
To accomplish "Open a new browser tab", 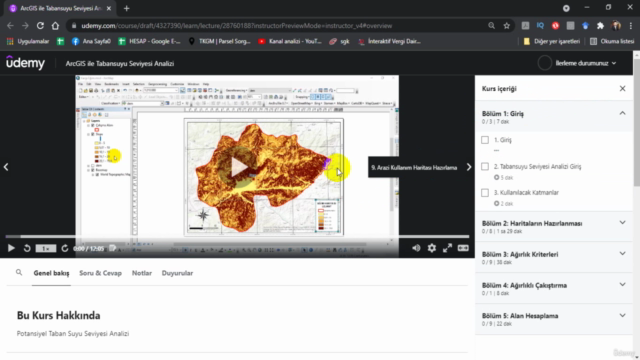I will [127, 8].
